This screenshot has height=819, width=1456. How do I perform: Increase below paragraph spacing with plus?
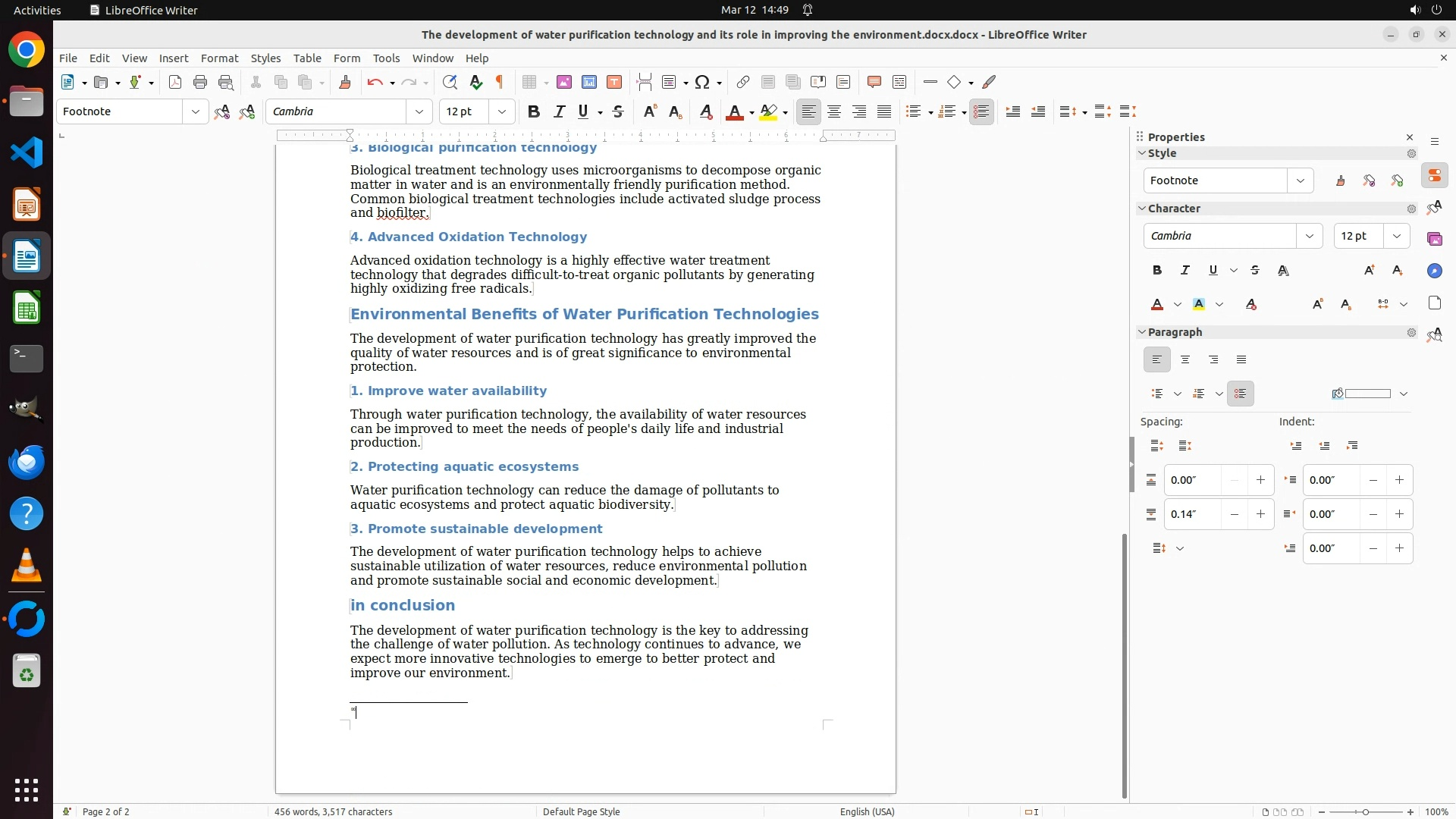(1260, 514)
